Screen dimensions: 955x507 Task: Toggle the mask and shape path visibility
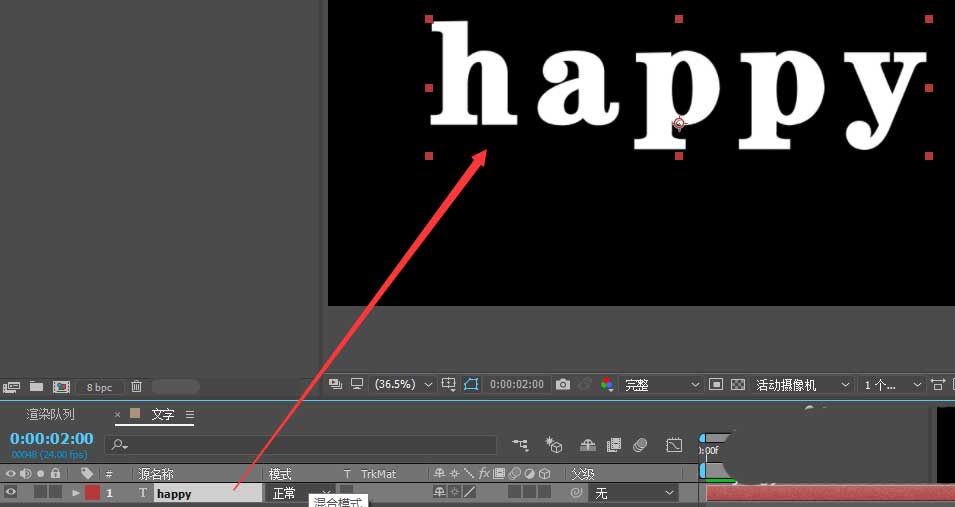[471, 384]
